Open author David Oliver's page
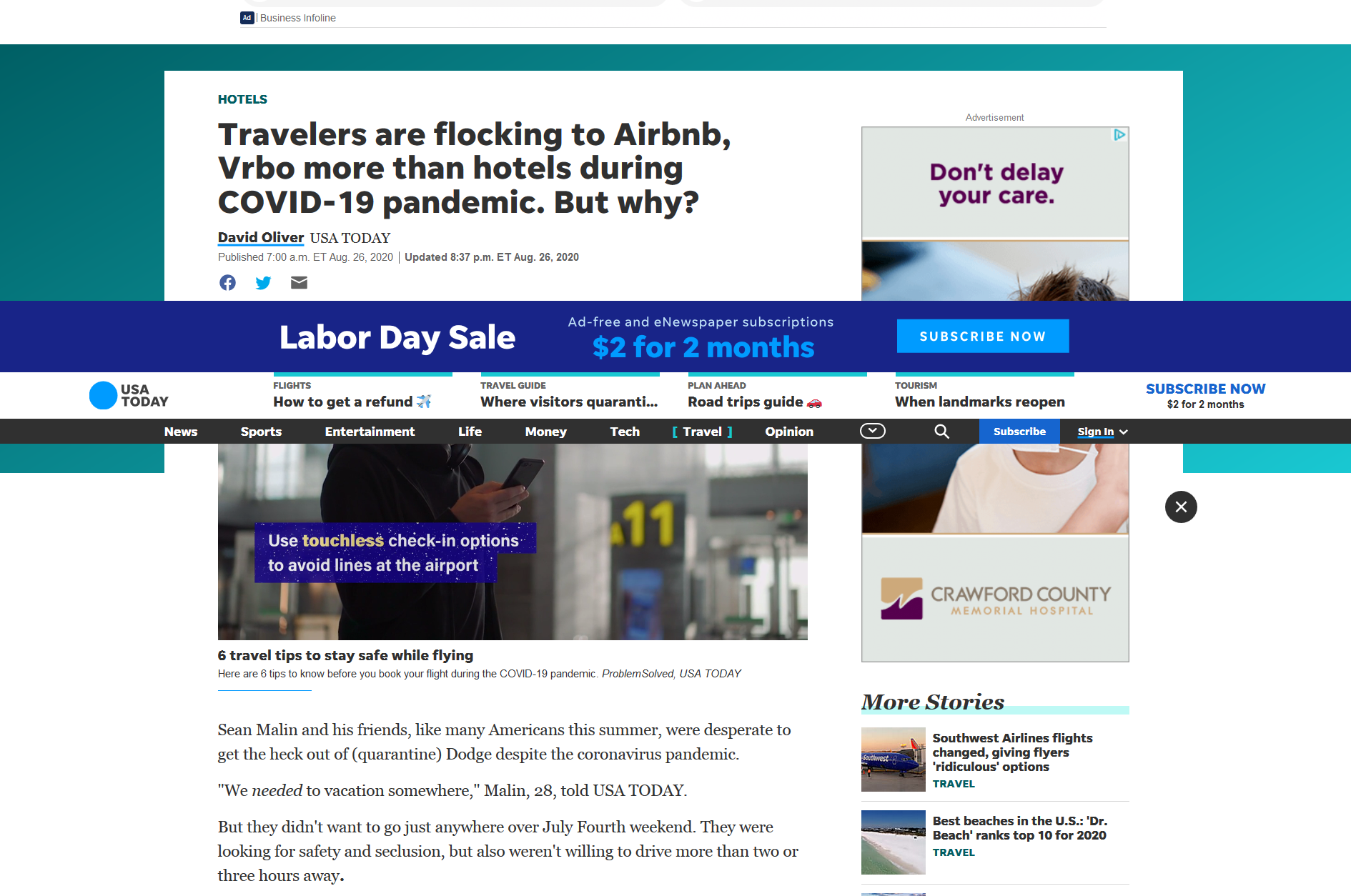This screenshot has width=1351, height=896. [x=261, y=237]
